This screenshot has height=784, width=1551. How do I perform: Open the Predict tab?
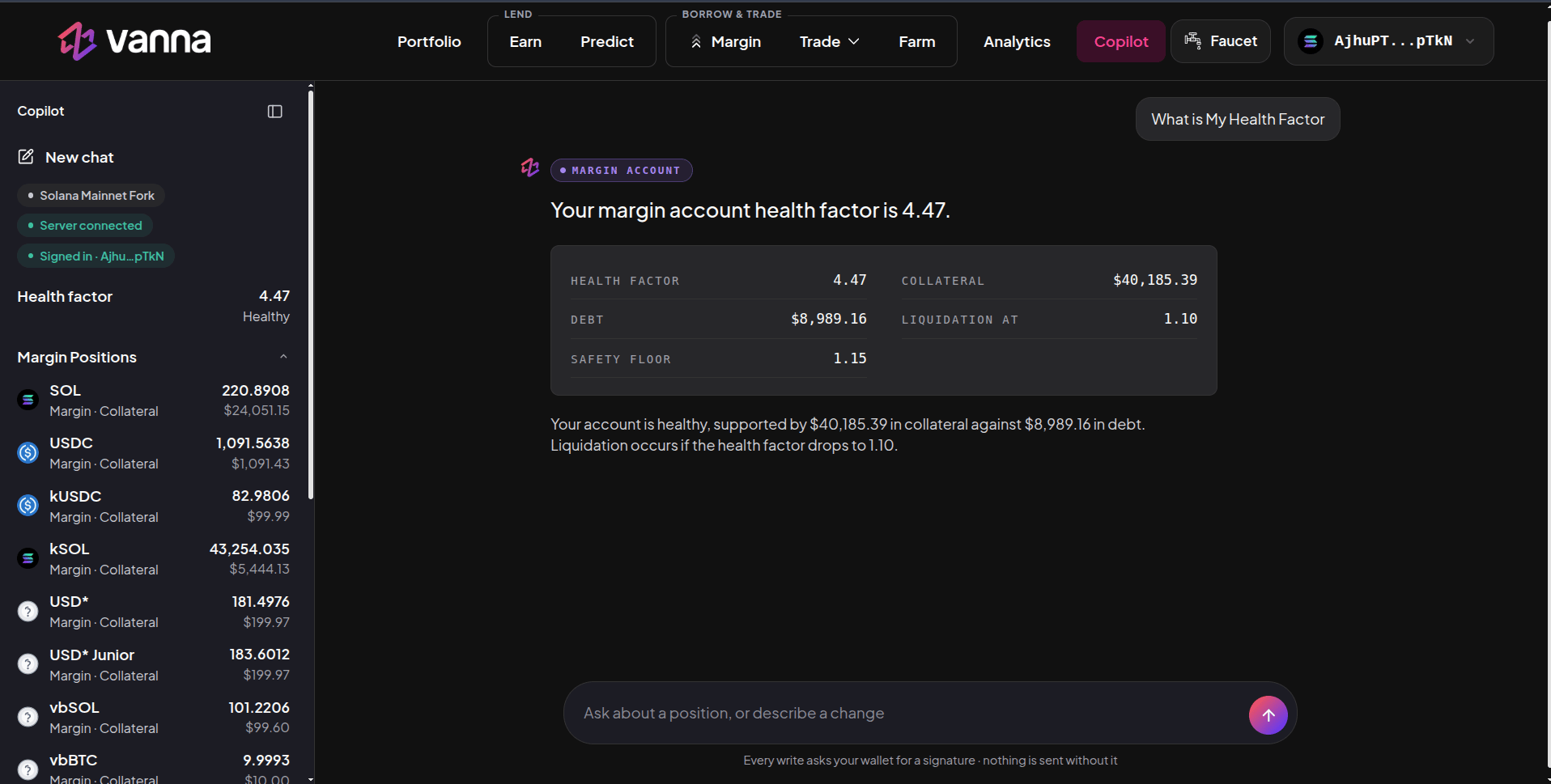point(607,41)
